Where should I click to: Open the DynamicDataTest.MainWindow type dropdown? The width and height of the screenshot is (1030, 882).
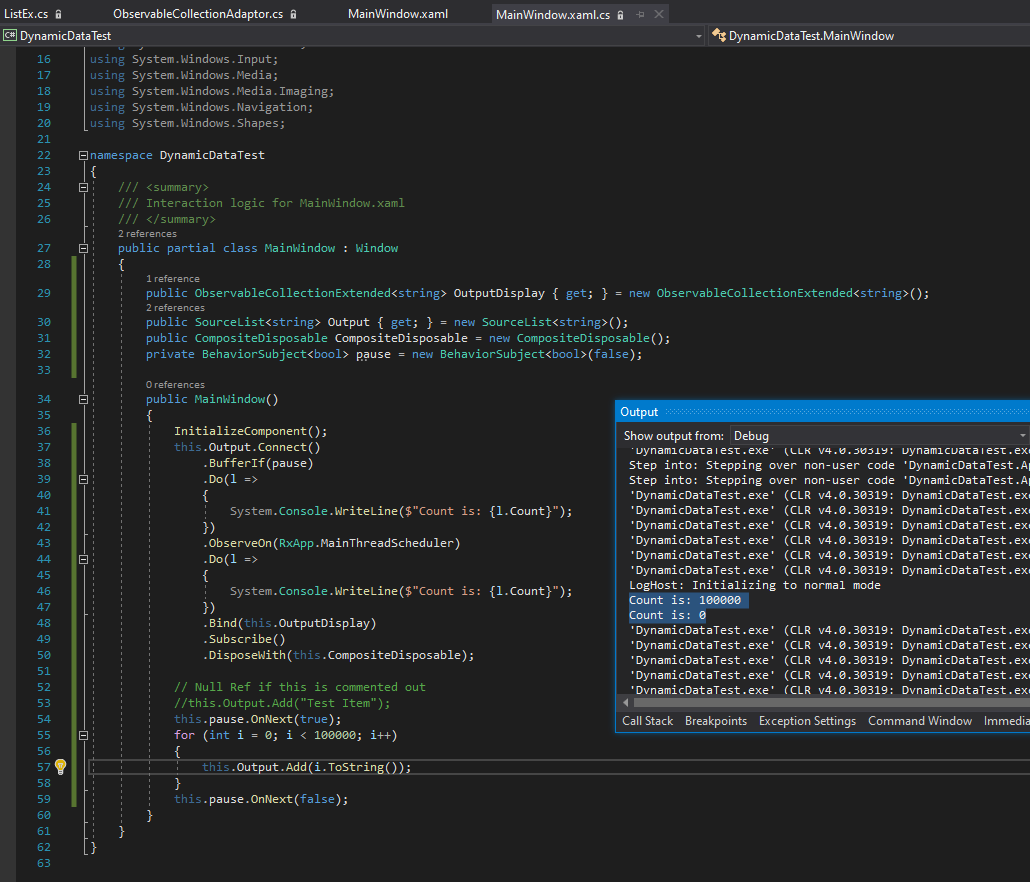[x=870, y=35]
